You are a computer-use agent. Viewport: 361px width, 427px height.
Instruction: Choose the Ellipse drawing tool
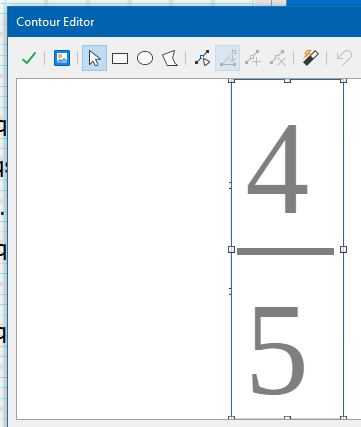click(x=145, y=58)
